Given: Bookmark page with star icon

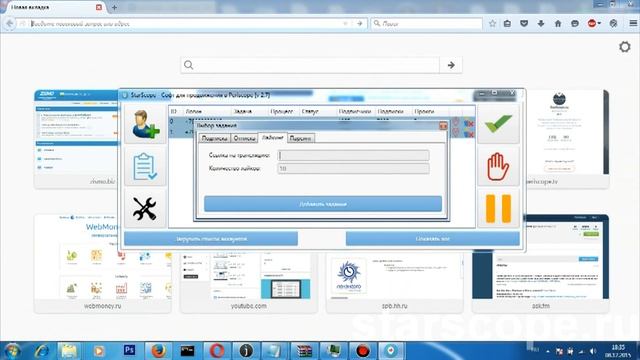Looking at the screenshot, I should (492, 24).
